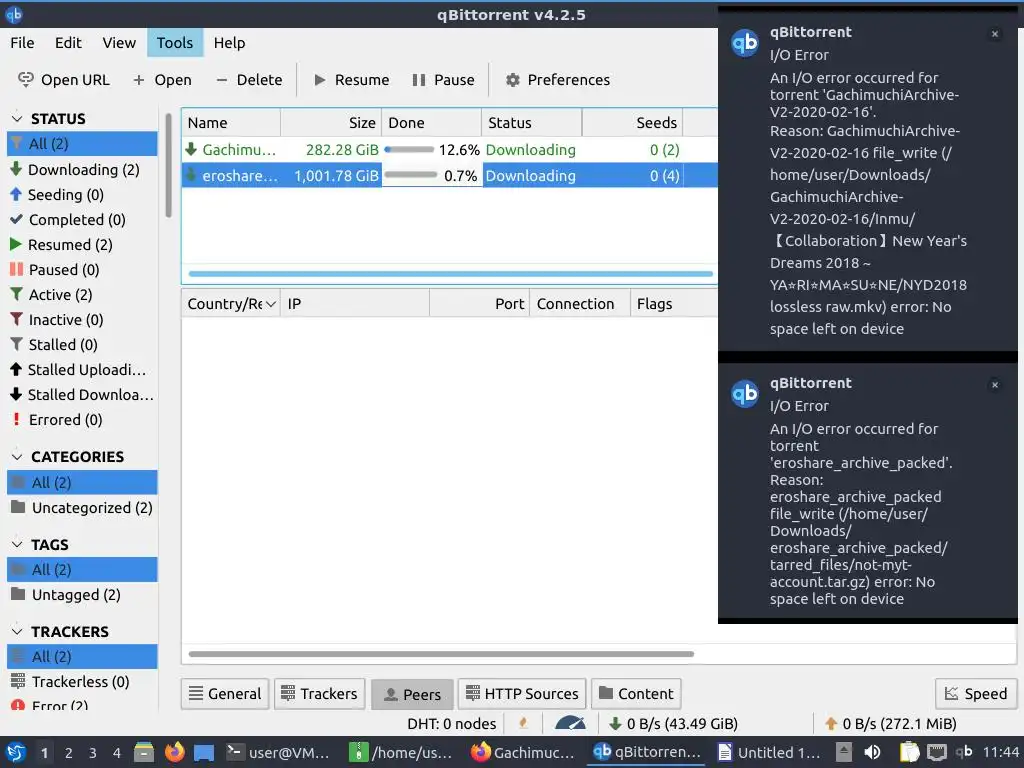Toggle alternative speed limits speedometer icon
1024x768 pixels.
[570, 723]
